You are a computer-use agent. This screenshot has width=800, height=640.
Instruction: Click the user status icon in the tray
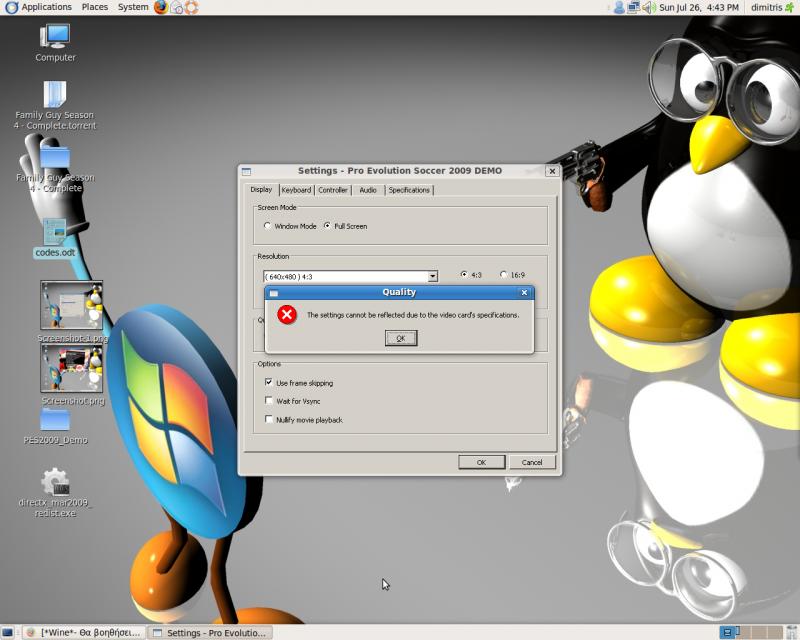tap(619, 7)
